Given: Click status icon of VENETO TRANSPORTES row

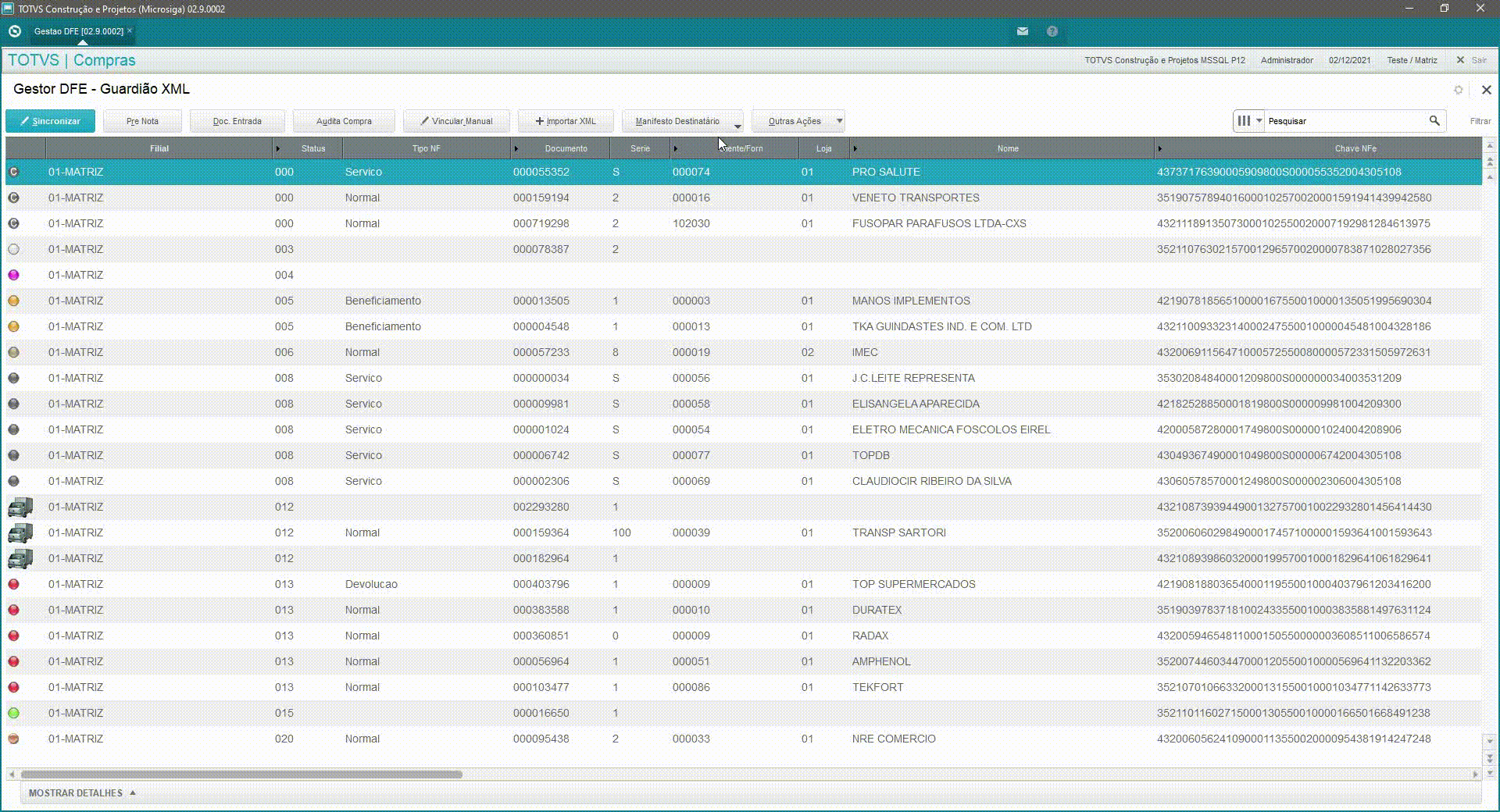Looking at the screenshot, I should click(13, 198).
